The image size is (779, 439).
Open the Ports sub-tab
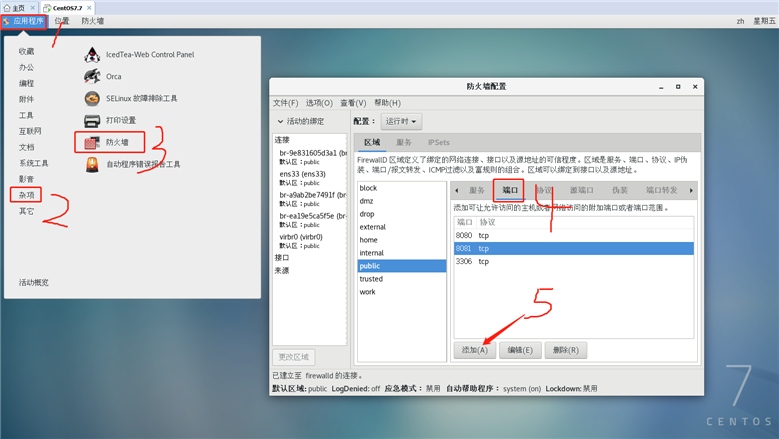510,190
